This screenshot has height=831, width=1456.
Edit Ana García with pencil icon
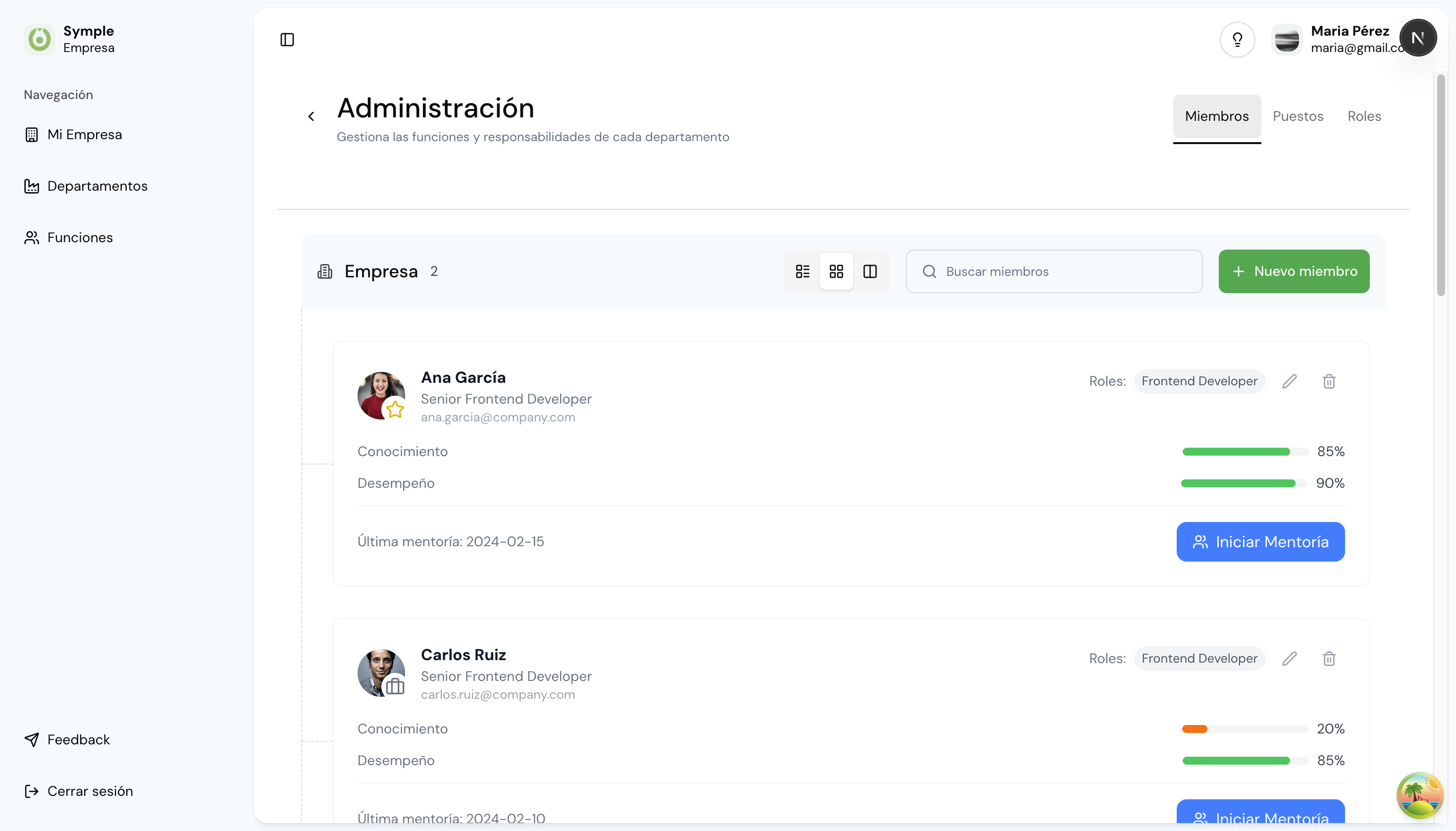(x=1289, y=381)
